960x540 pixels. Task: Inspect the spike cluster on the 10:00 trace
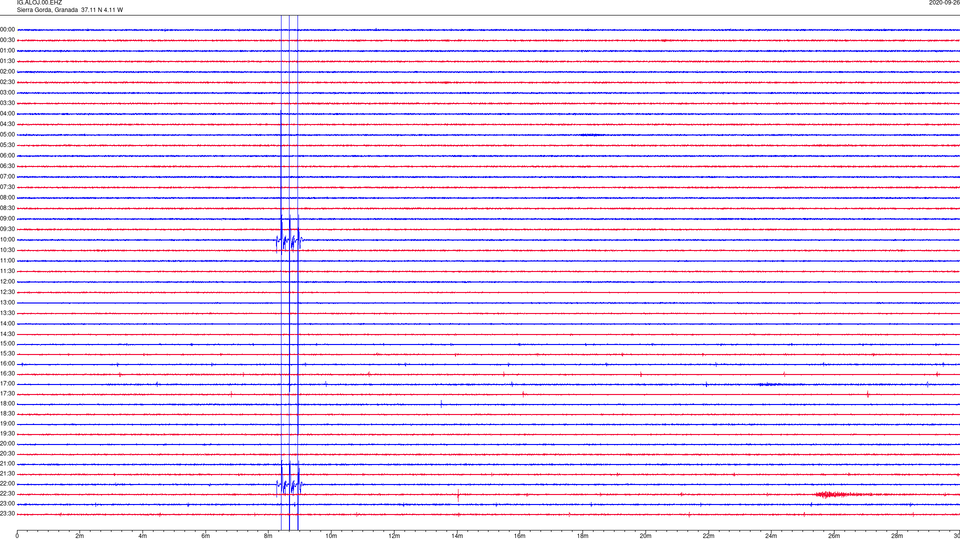[289, 240]
